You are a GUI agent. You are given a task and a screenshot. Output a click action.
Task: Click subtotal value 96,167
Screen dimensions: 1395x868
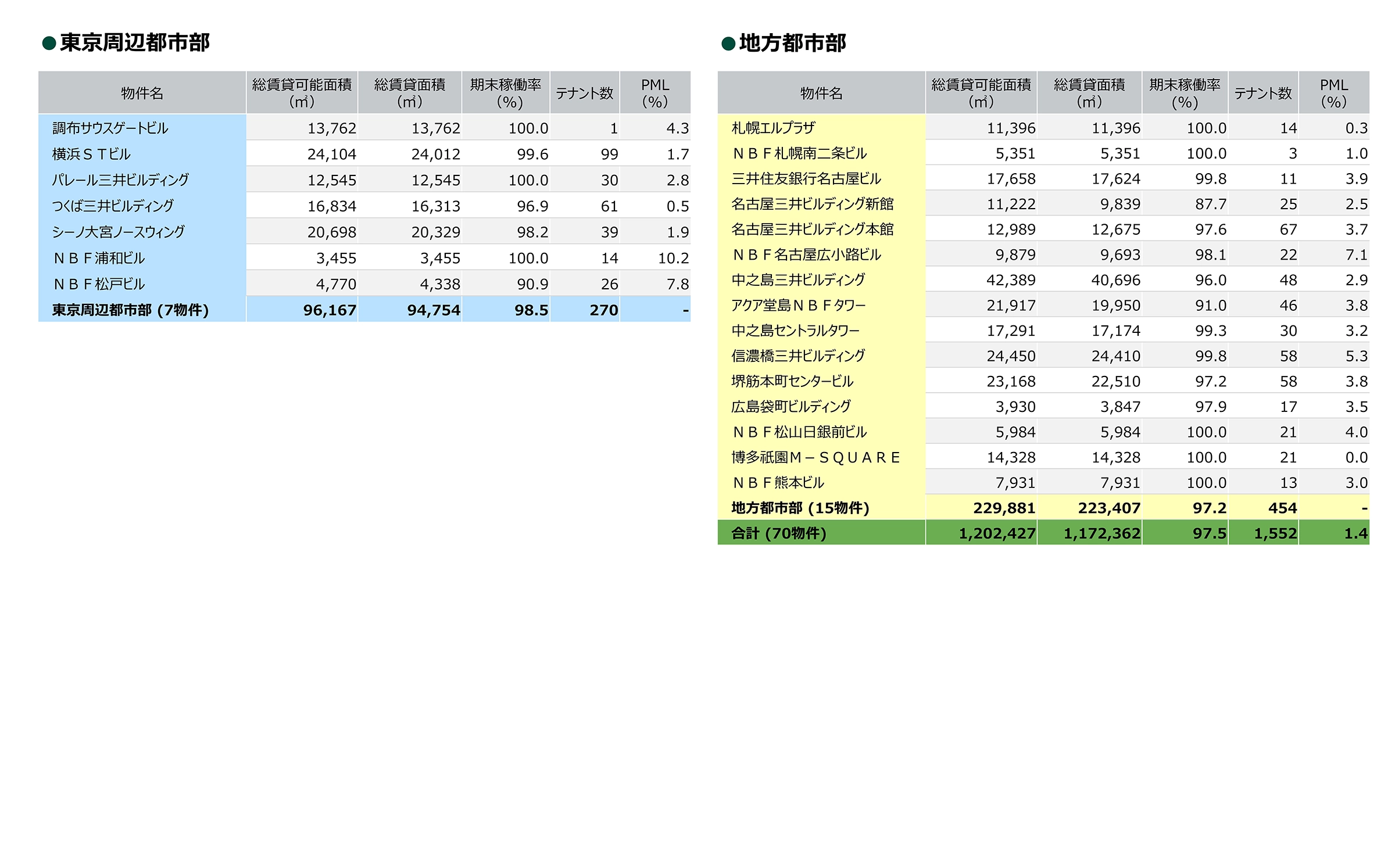(x=330, y=310)
